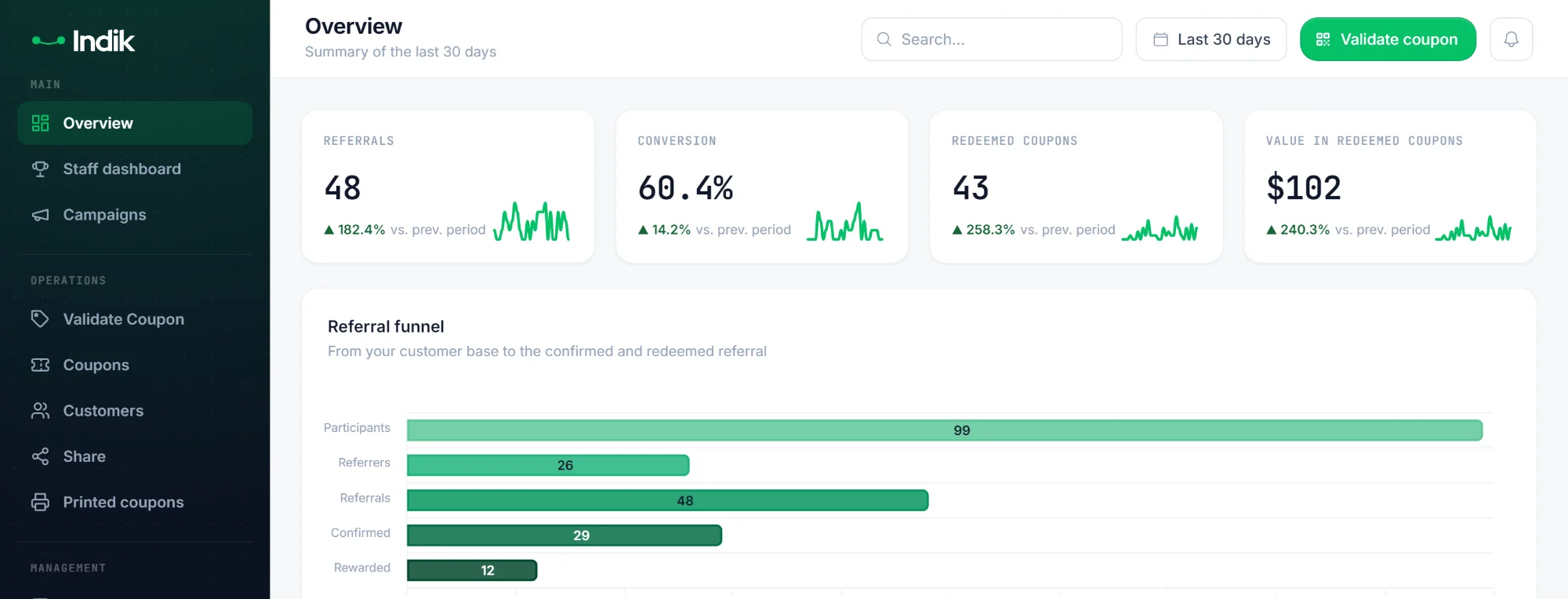Image resolution: width=1568 pixels, height=599 pixels.
Task: Click the calendar icon beside Last 30 days
Action: click(1160, 39)
